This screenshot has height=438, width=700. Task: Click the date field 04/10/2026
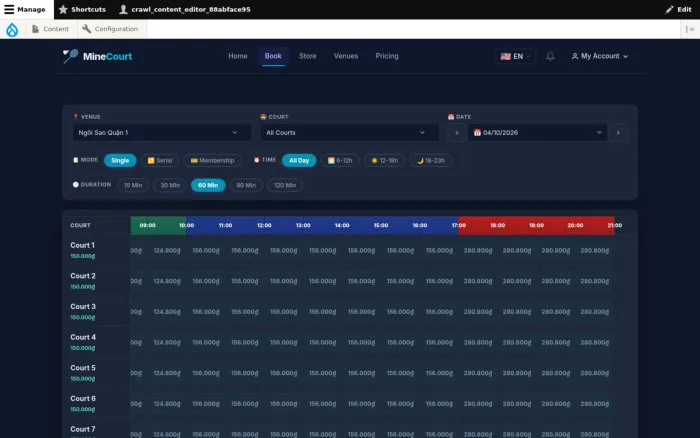click(538, 133)
